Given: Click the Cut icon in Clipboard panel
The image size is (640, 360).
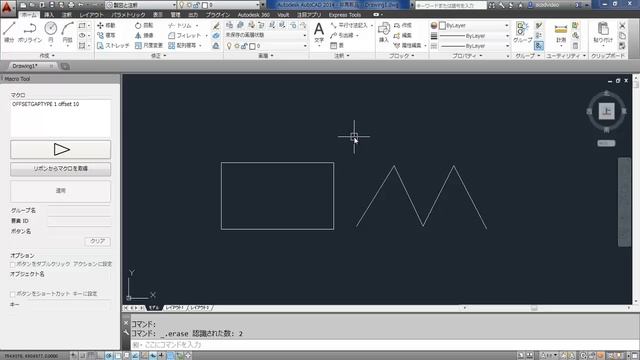Looking at the screenshot, I should pos(622,26).
